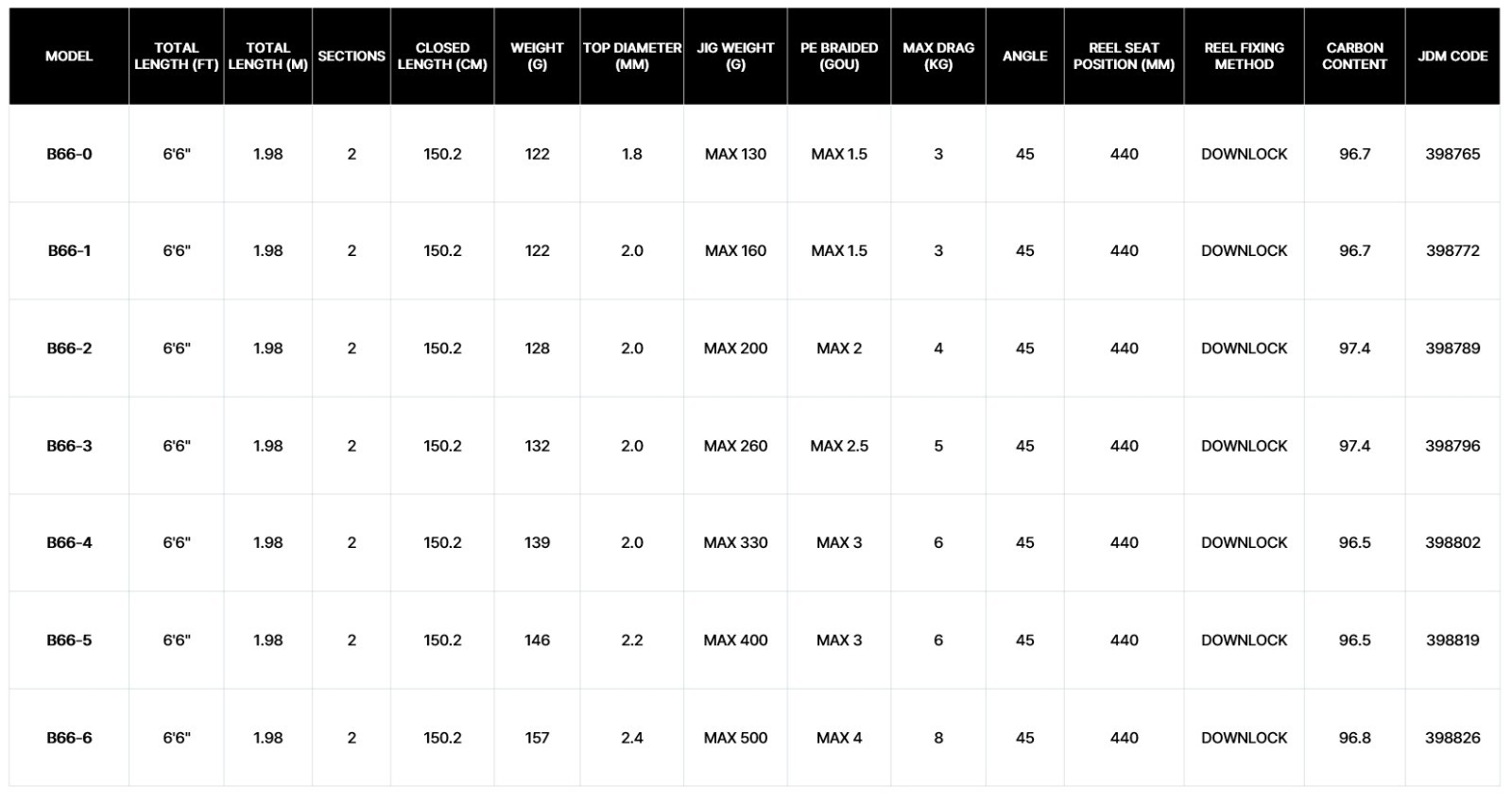Image resolution: width=1512 pixels, height=803 pixels.
Task: Click the MODEL column header
Action: [x=69, y=56]
